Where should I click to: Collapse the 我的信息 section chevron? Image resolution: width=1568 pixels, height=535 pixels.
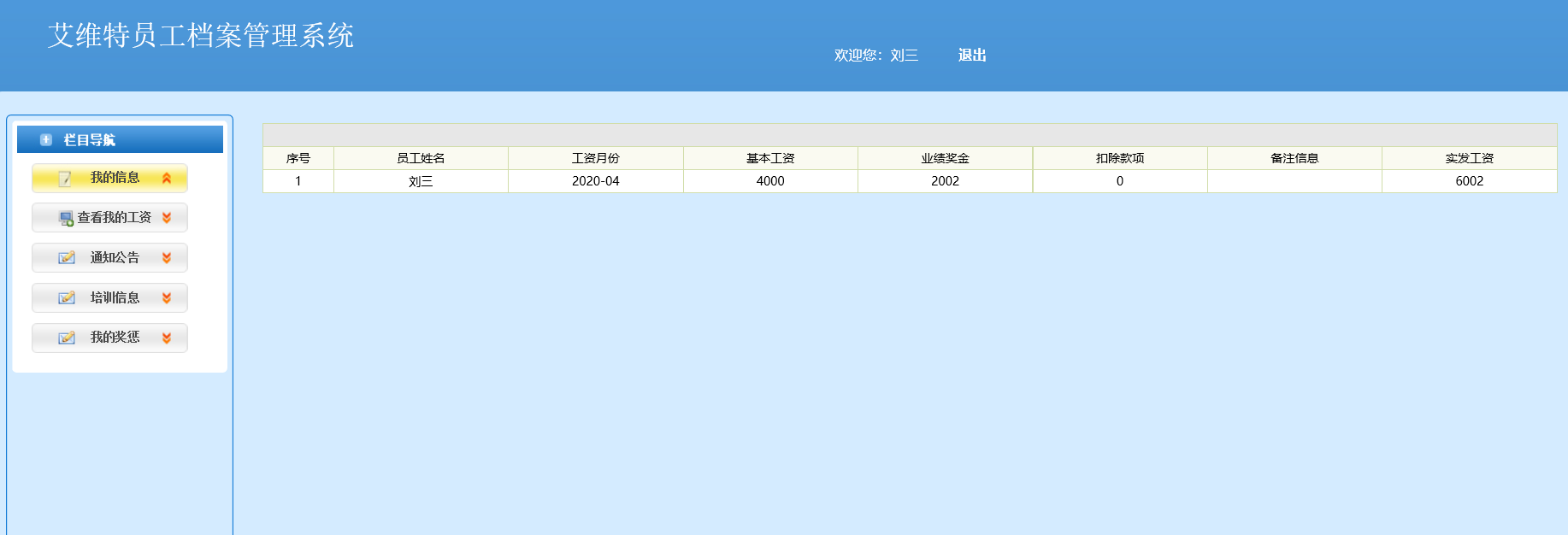coord(167,178)
